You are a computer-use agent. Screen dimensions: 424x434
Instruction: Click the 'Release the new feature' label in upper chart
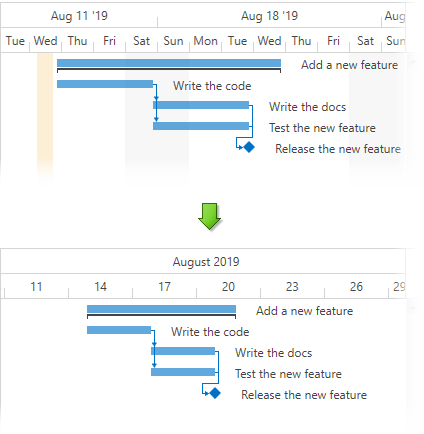pyautogui.click(x=338, y=149)
